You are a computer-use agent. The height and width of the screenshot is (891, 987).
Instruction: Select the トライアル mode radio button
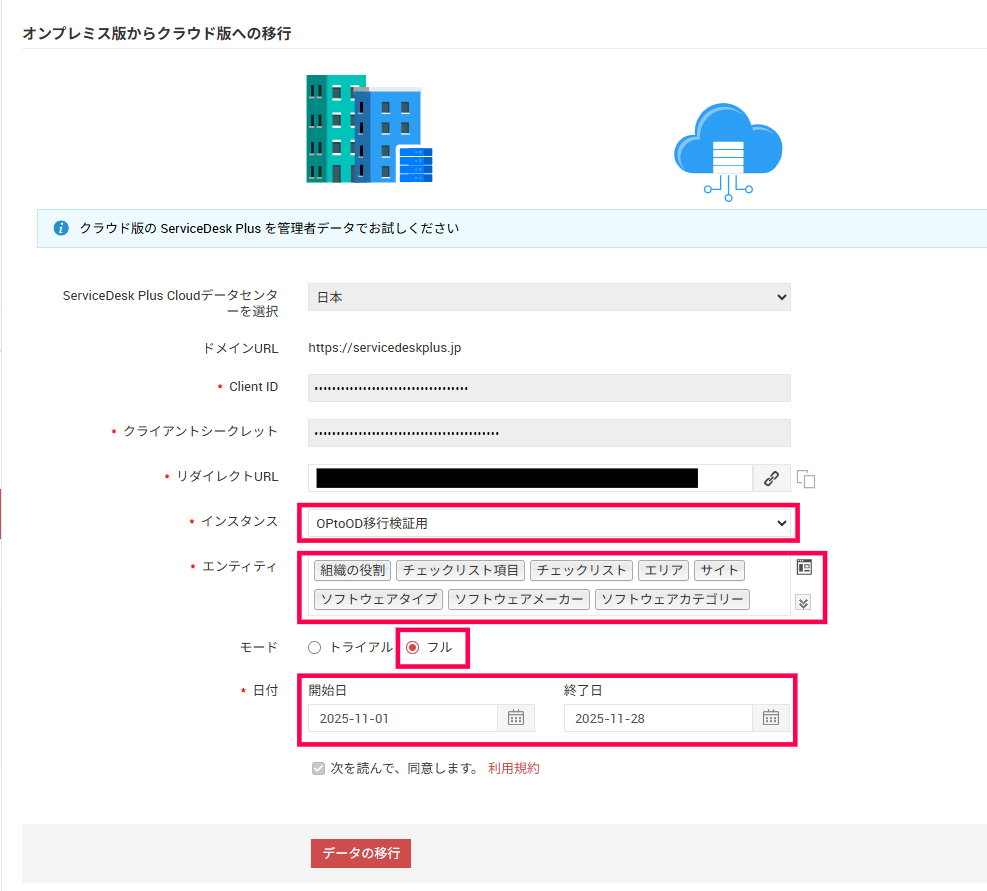click(315, 648)
